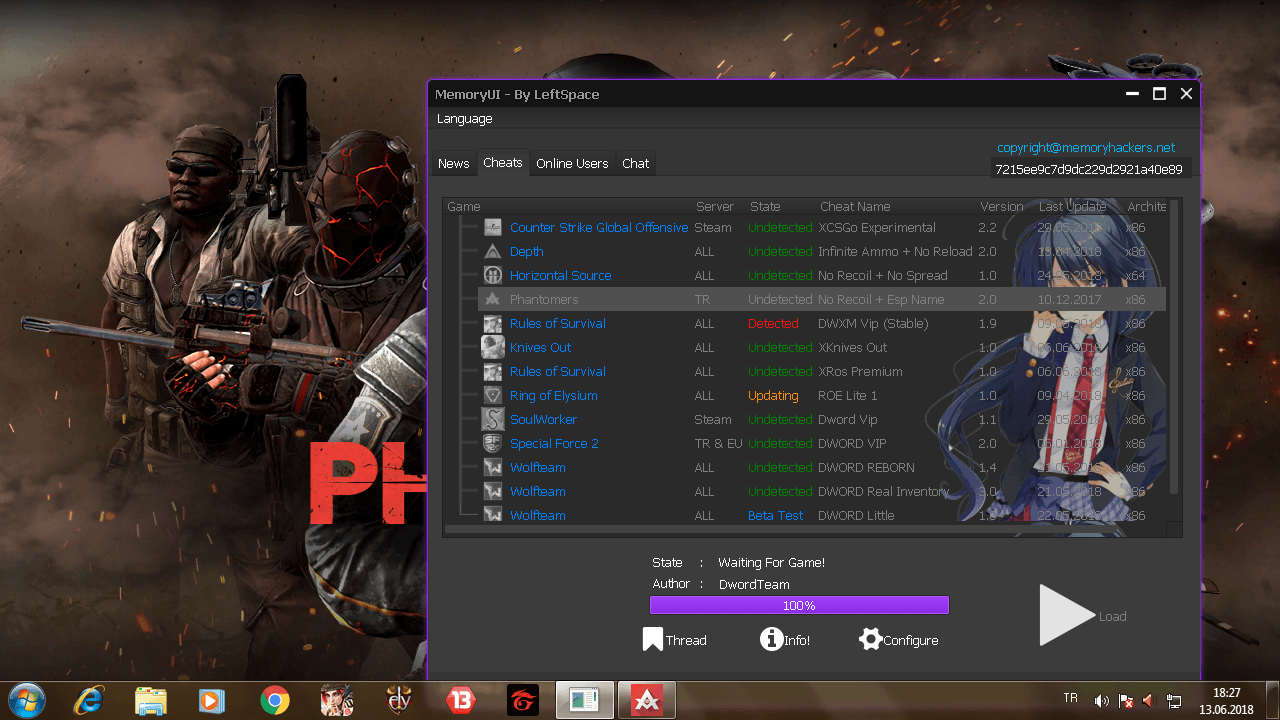
Task: Switch to the Online Users tab
Action: [x=572, y=163]
